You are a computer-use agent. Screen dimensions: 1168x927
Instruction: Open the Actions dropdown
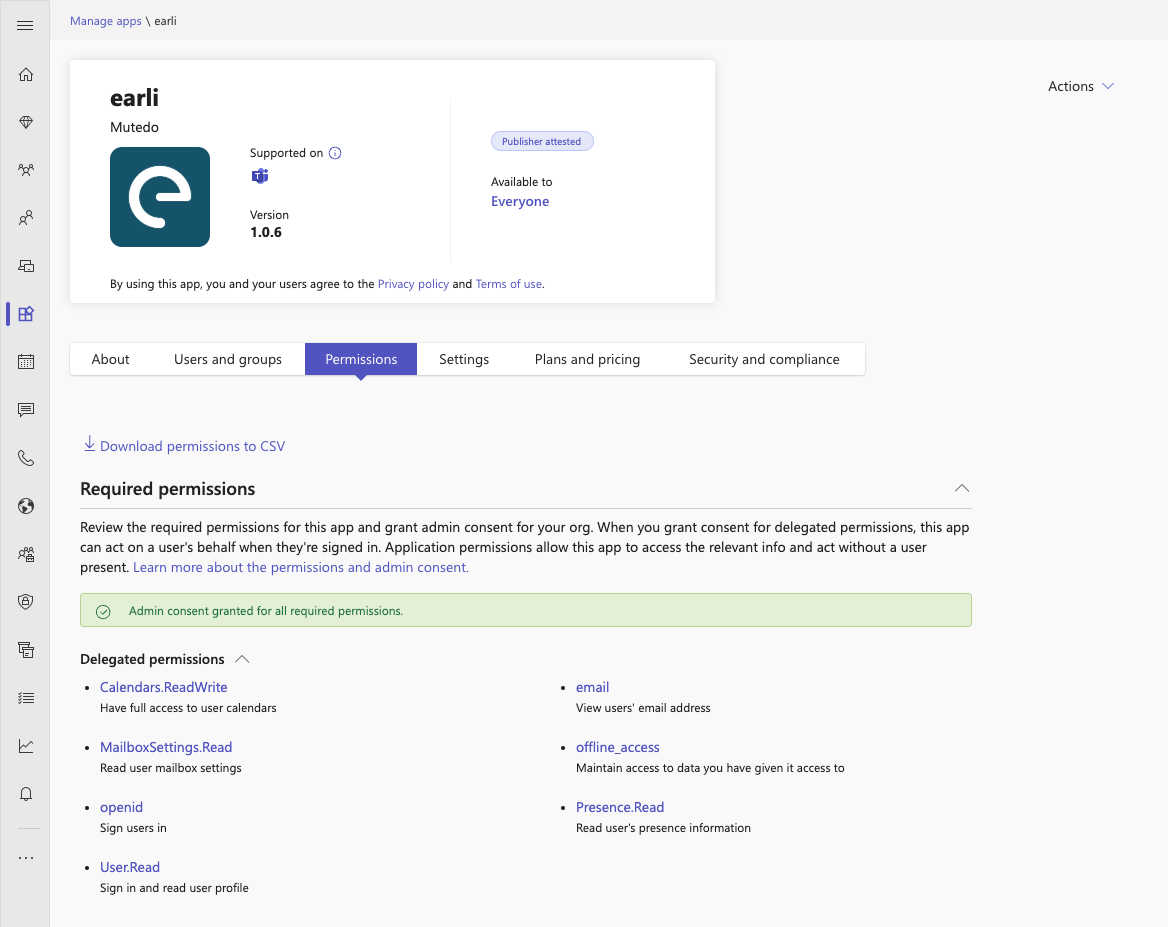(1080, 86)
